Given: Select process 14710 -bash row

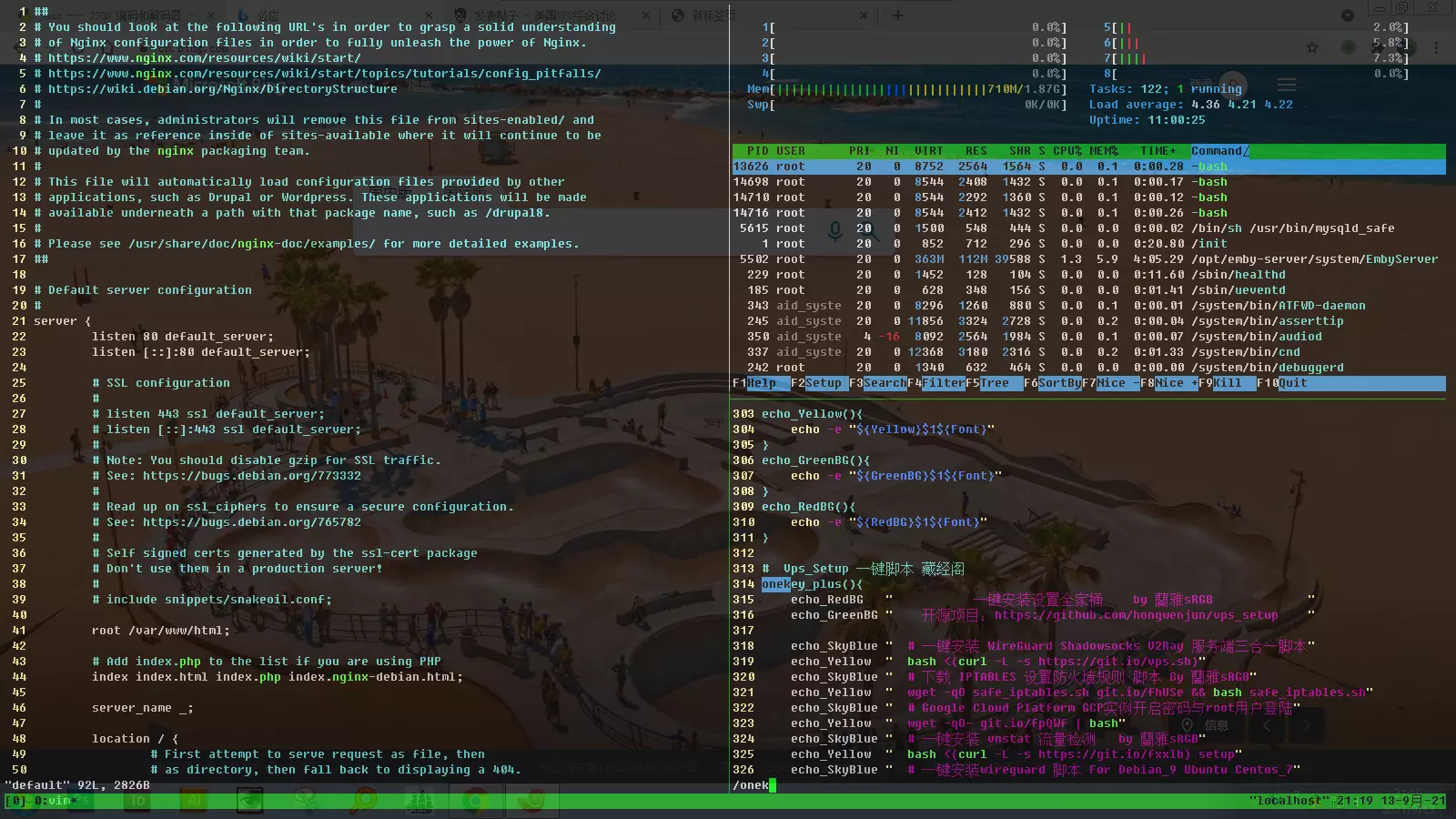Looking at the screenshot, I should (1089, 197).
